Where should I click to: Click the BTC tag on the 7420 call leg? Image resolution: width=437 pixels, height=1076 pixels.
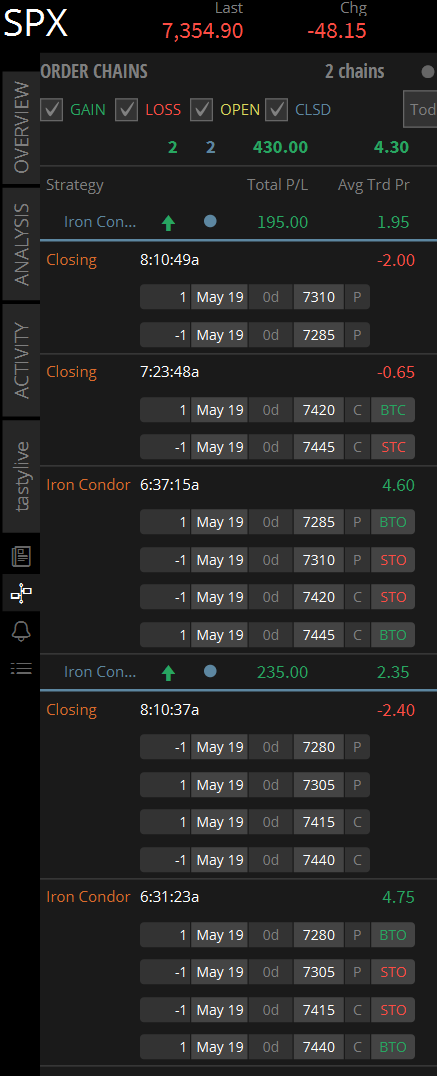tap(393, 410)
